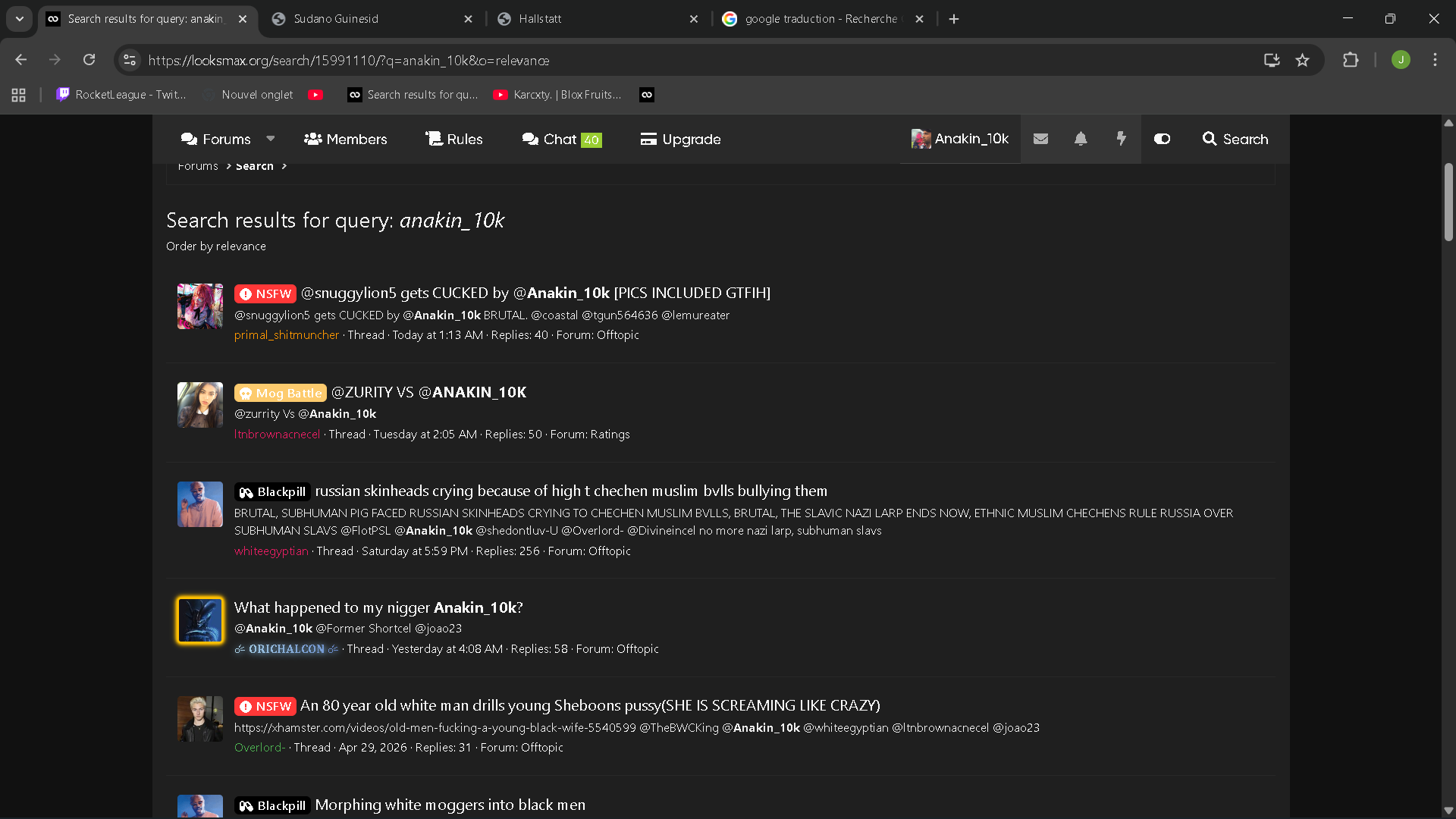The image size is (1456, 819).
Task: Open the alerts bell icon
Action: (x=1081, y=139)
